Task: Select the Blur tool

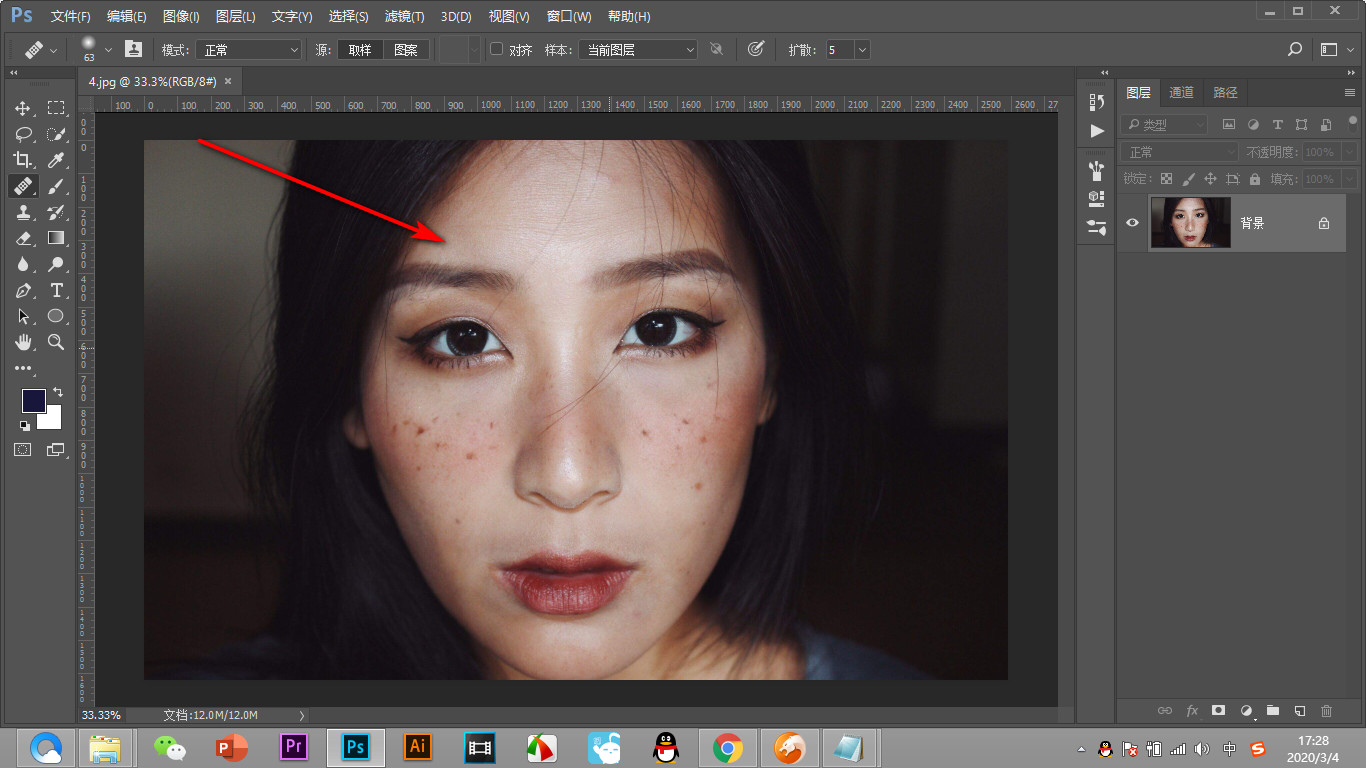Action: pyautogui.click(x=23, y=264)
